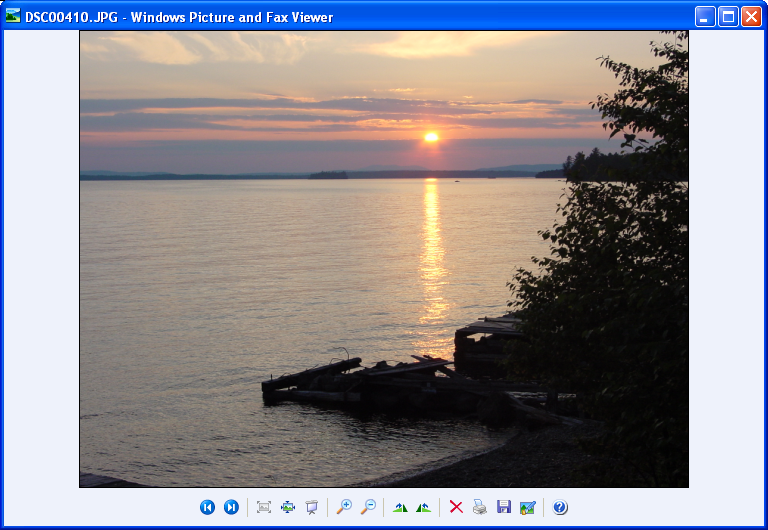The height and width of the screenshot is (530, 768).
Task: Open Help with the question mark icon
Action: pos(560,507)
